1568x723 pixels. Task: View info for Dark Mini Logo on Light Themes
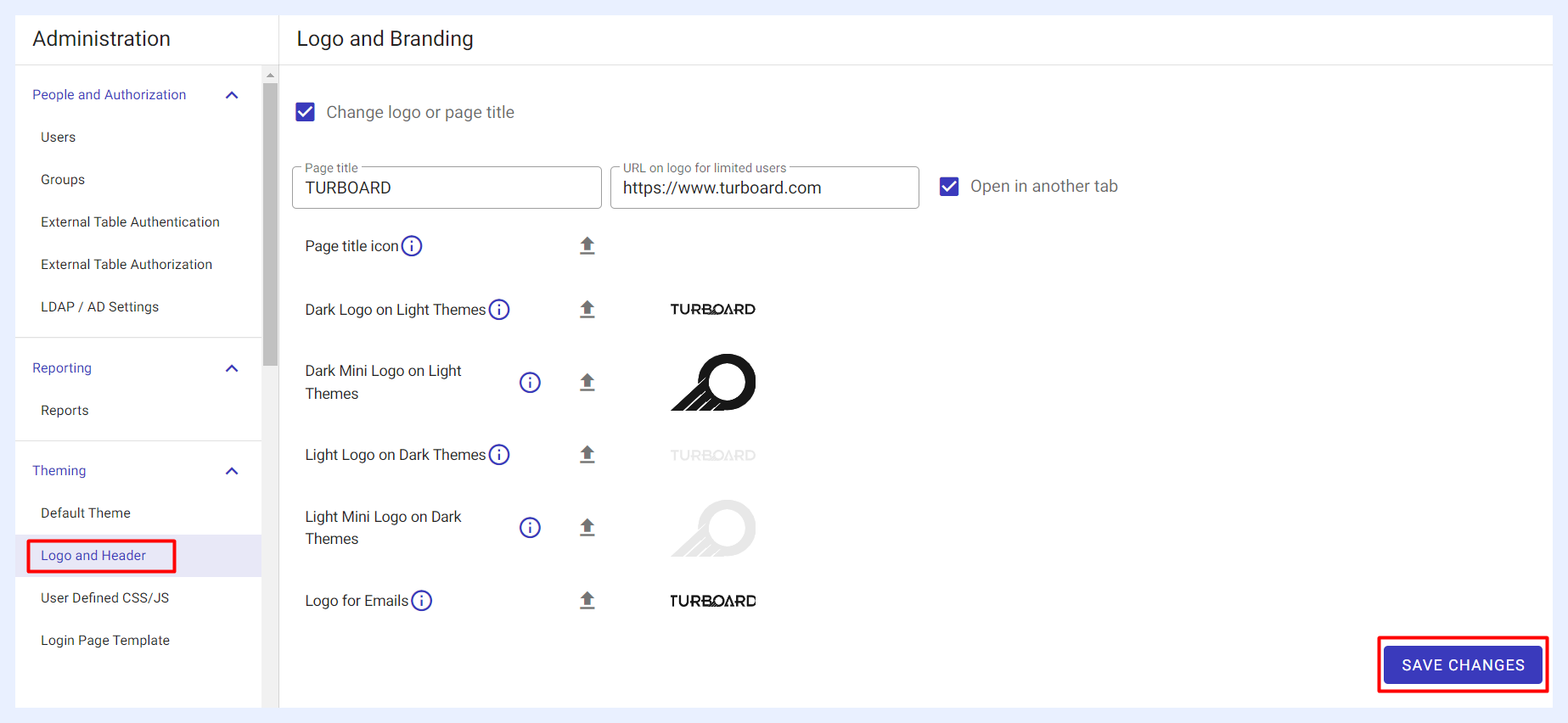[530, 383]
